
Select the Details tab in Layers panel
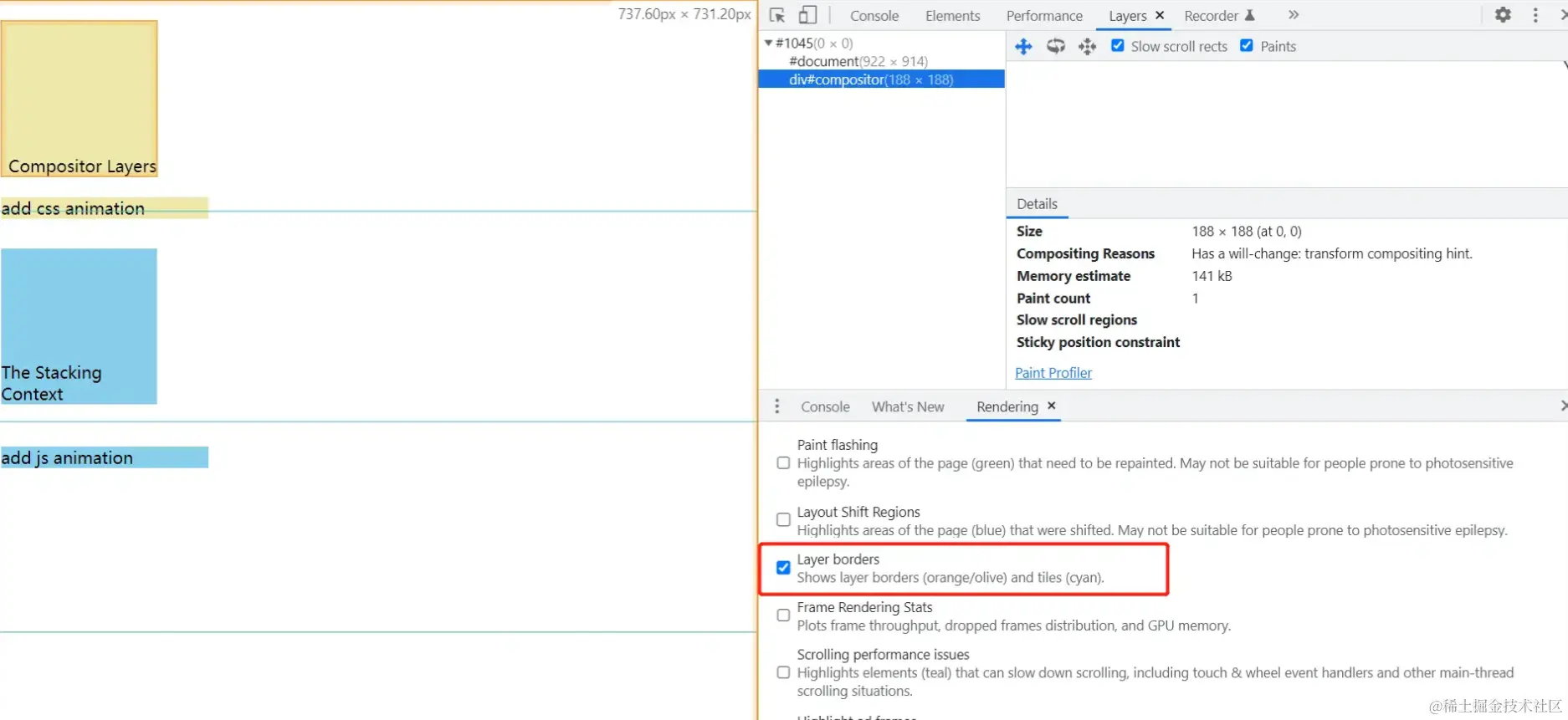(1037, 204)
